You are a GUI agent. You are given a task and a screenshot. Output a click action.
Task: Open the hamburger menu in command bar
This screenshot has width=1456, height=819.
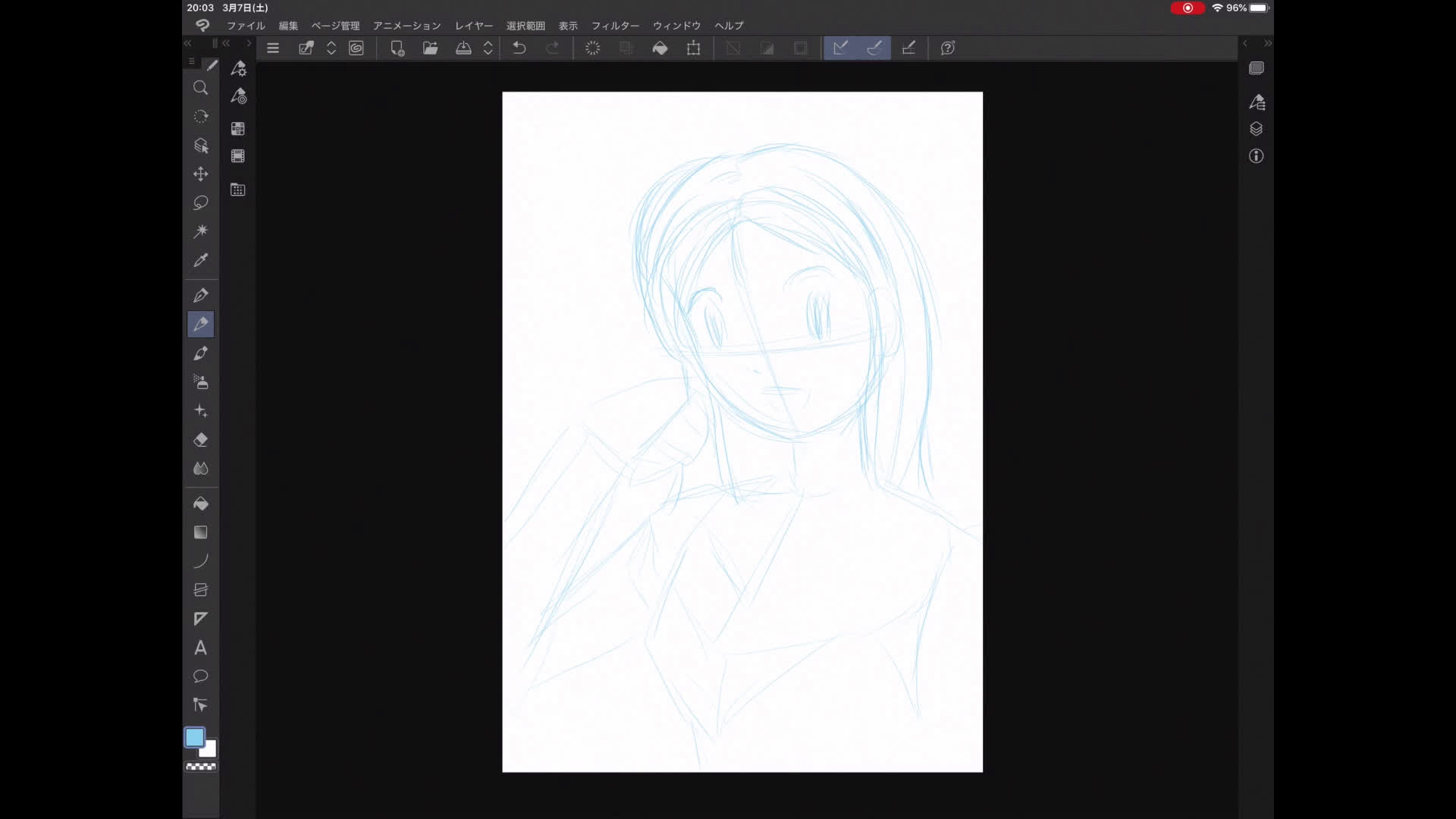click(x=273, y=48)
